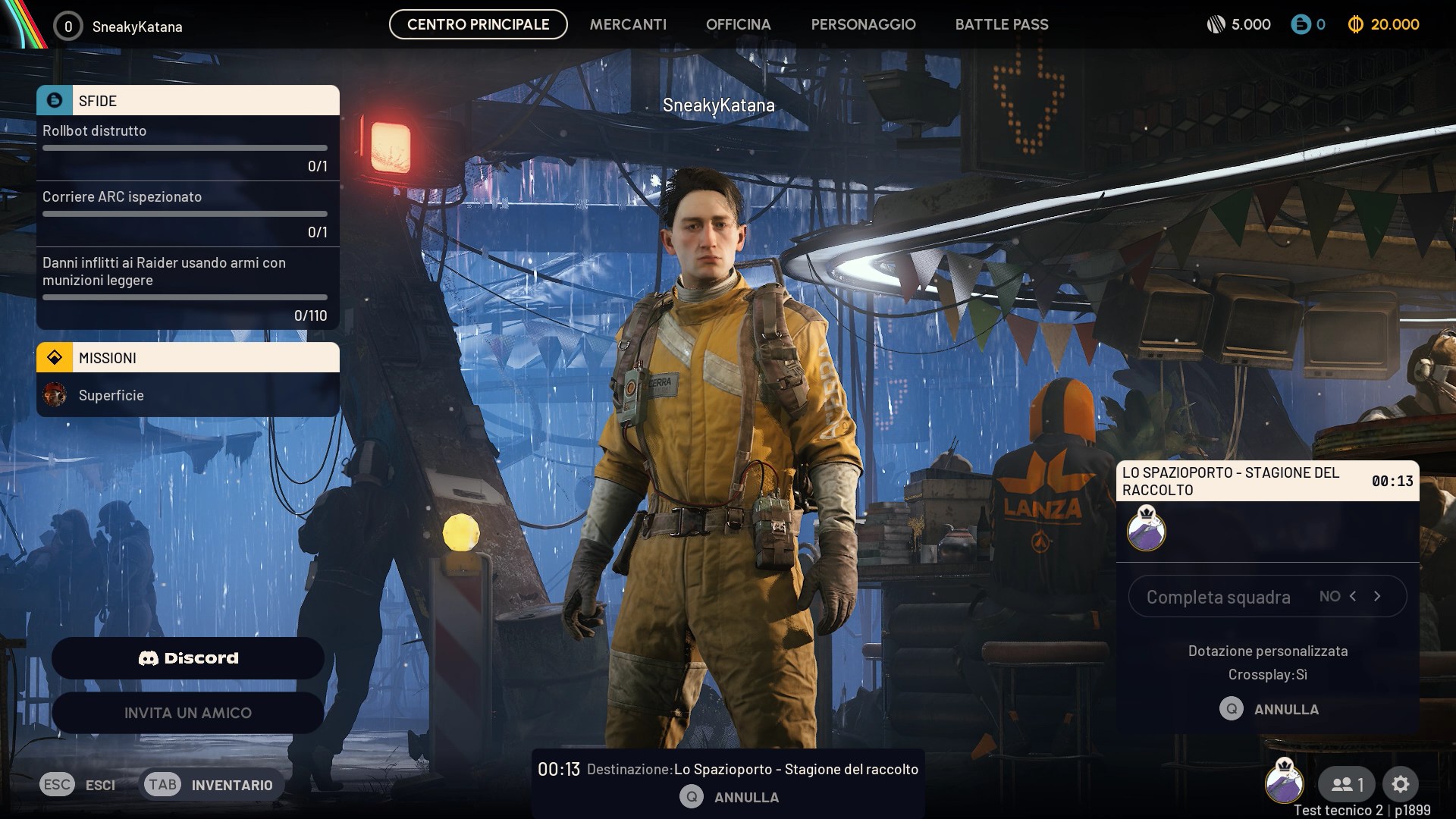Screen dimensions: 1456x819
Task: Click the blue token currency icon
Action: [1300, 25]
